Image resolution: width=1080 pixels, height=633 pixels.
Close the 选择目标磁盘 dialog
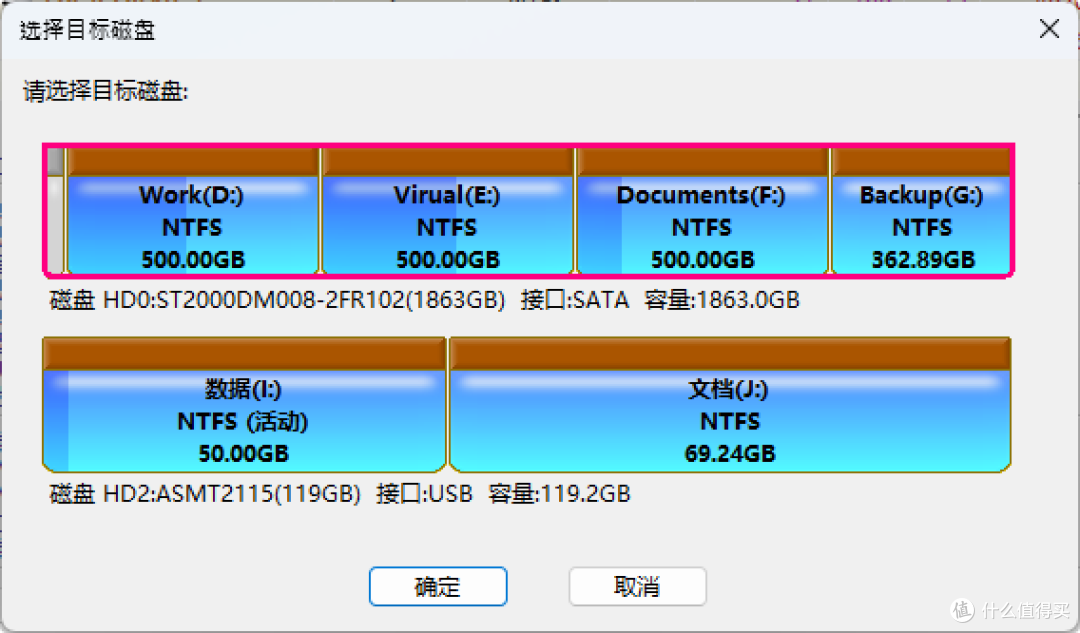point(1049,29)
